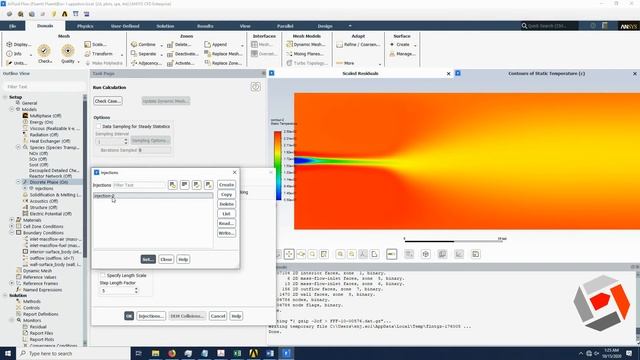Expand the Materials tree node
Image resolution: width=640 pixels, height=360 pixels.
coord(12,220)
